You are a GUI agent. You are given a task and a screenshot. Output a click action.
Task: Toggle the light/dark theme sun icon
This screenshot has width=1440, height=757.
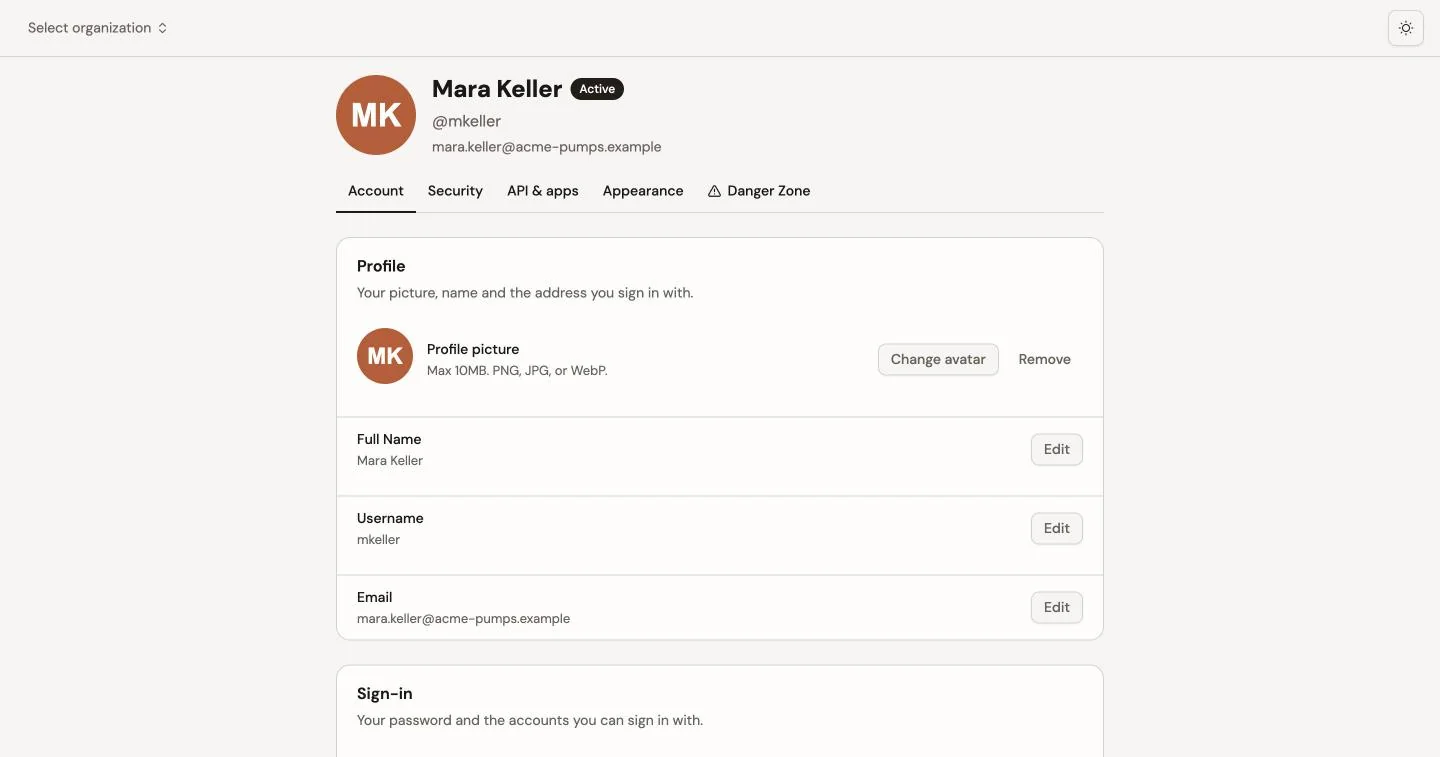[1406, 28]
